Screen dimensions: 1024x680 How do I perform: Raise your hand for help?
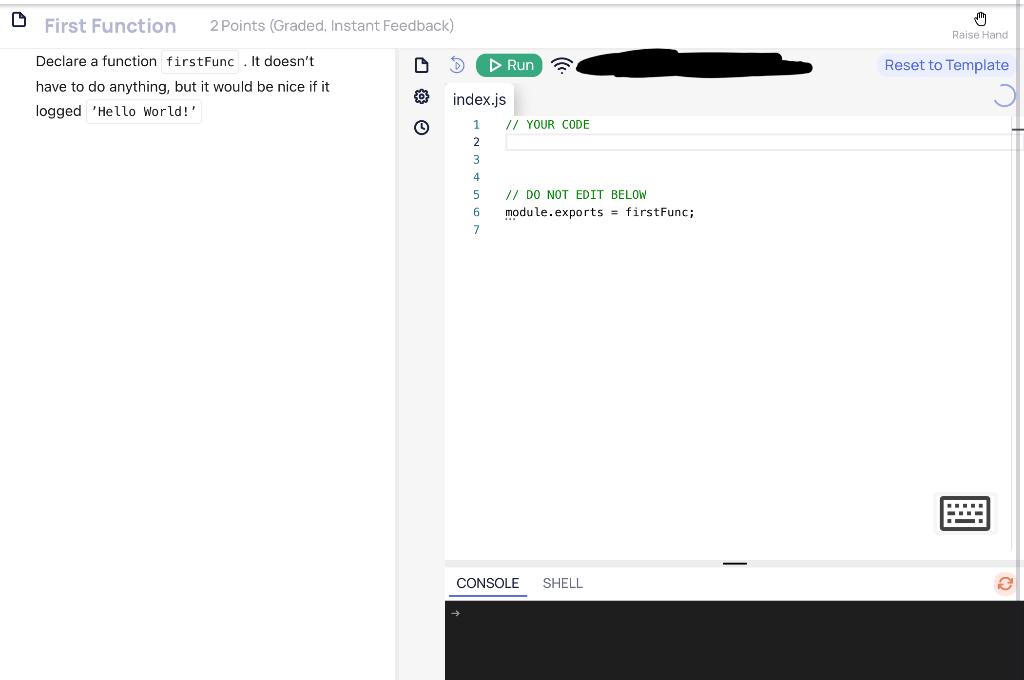[979, 20]
